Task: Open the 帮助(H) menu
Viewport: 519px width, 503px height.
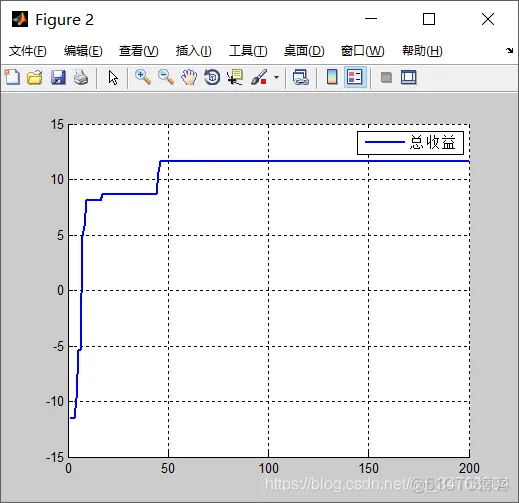Action: pyautogui.click(x=422, y=51)
